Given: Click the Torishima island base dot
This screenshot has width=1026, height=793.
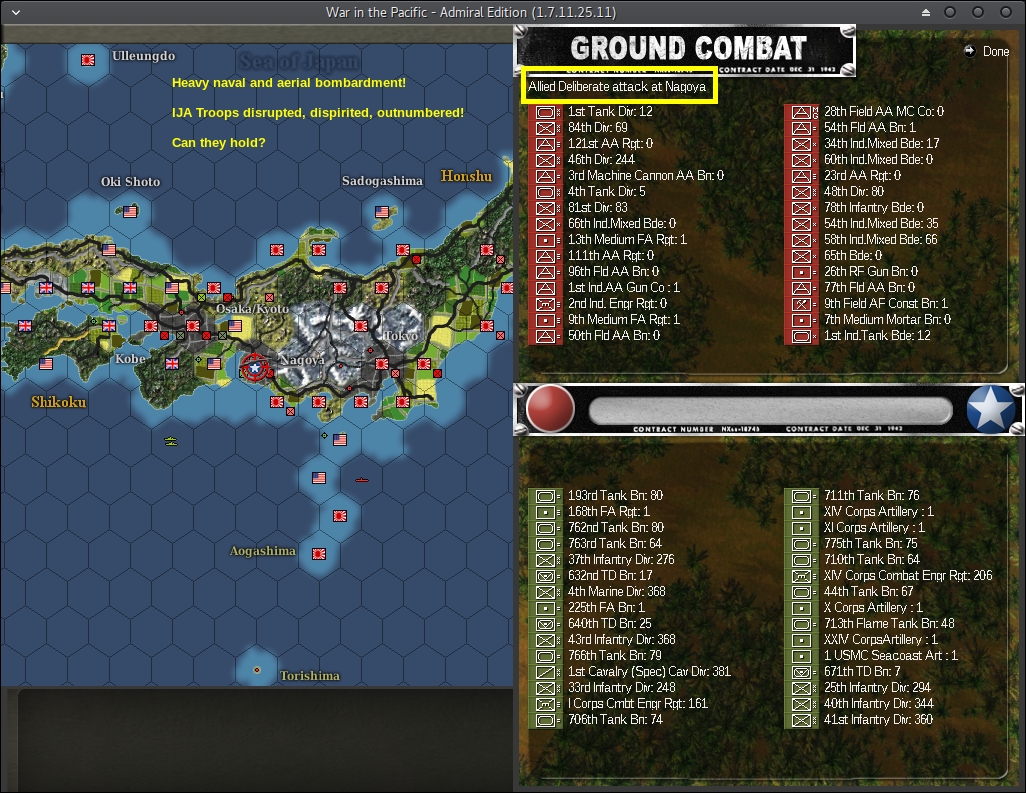Looking at the screenshot, I should [256, 670].
